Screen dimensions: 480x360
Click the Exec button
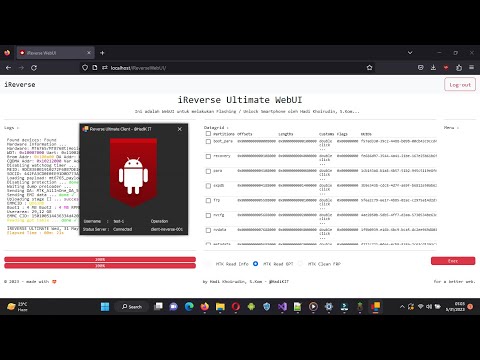(453, 261)
